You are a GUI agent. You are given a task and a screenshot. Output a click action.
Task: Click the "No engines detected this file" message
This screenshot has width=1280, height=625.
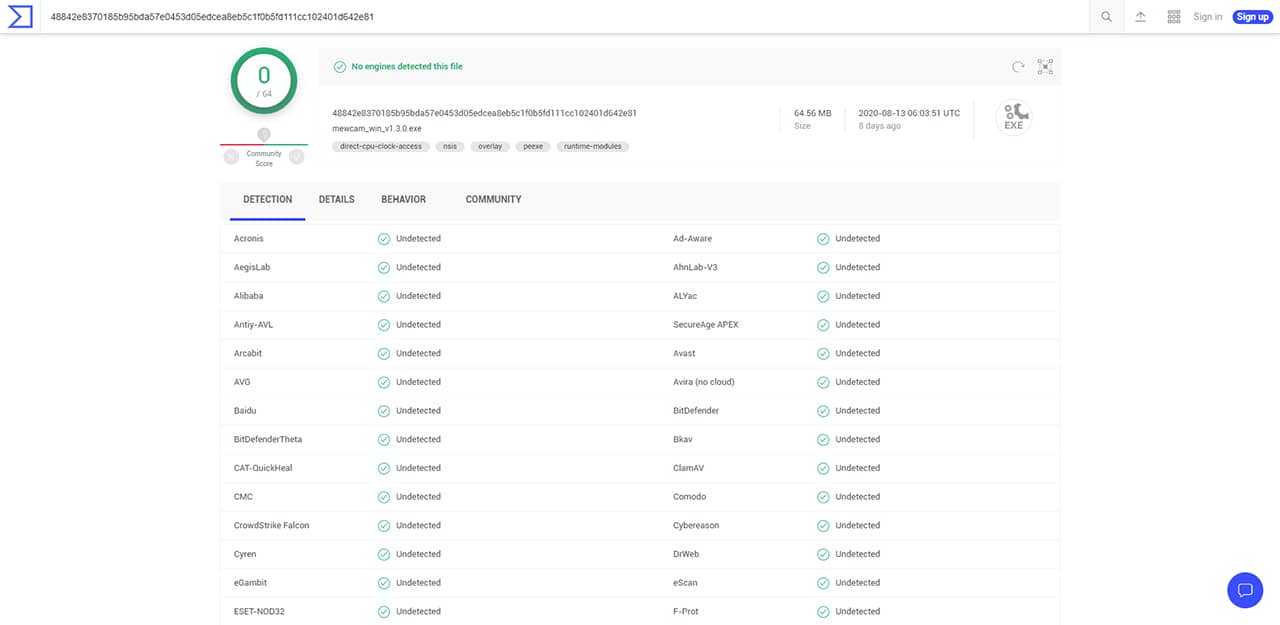click(x=407, y=67)
